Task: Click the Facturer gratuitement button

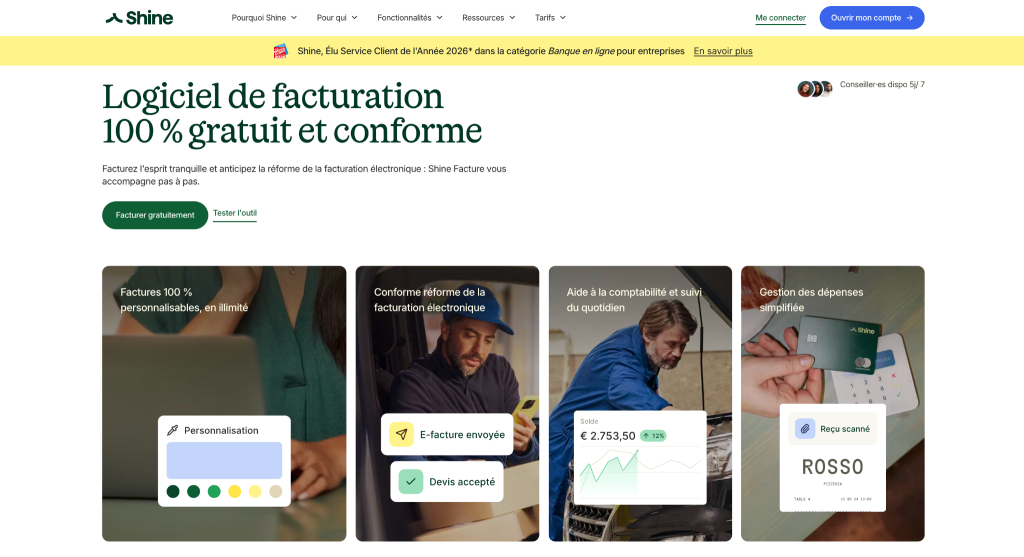Action: 155,215
